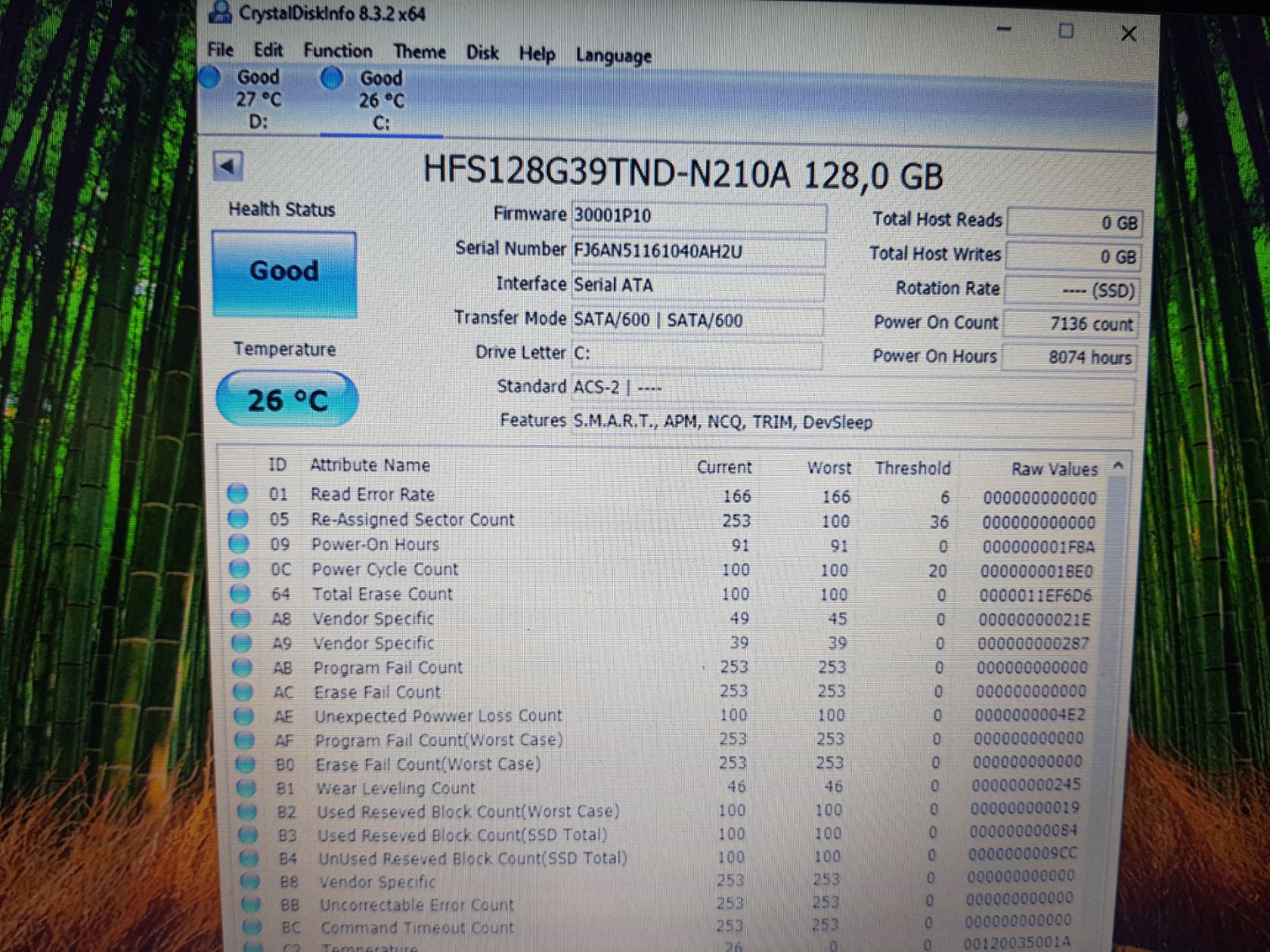The width and height of the screenshot is (1270, 952).
Task: Select the Total Erase Count row text
Action: [x=383, y=594]
